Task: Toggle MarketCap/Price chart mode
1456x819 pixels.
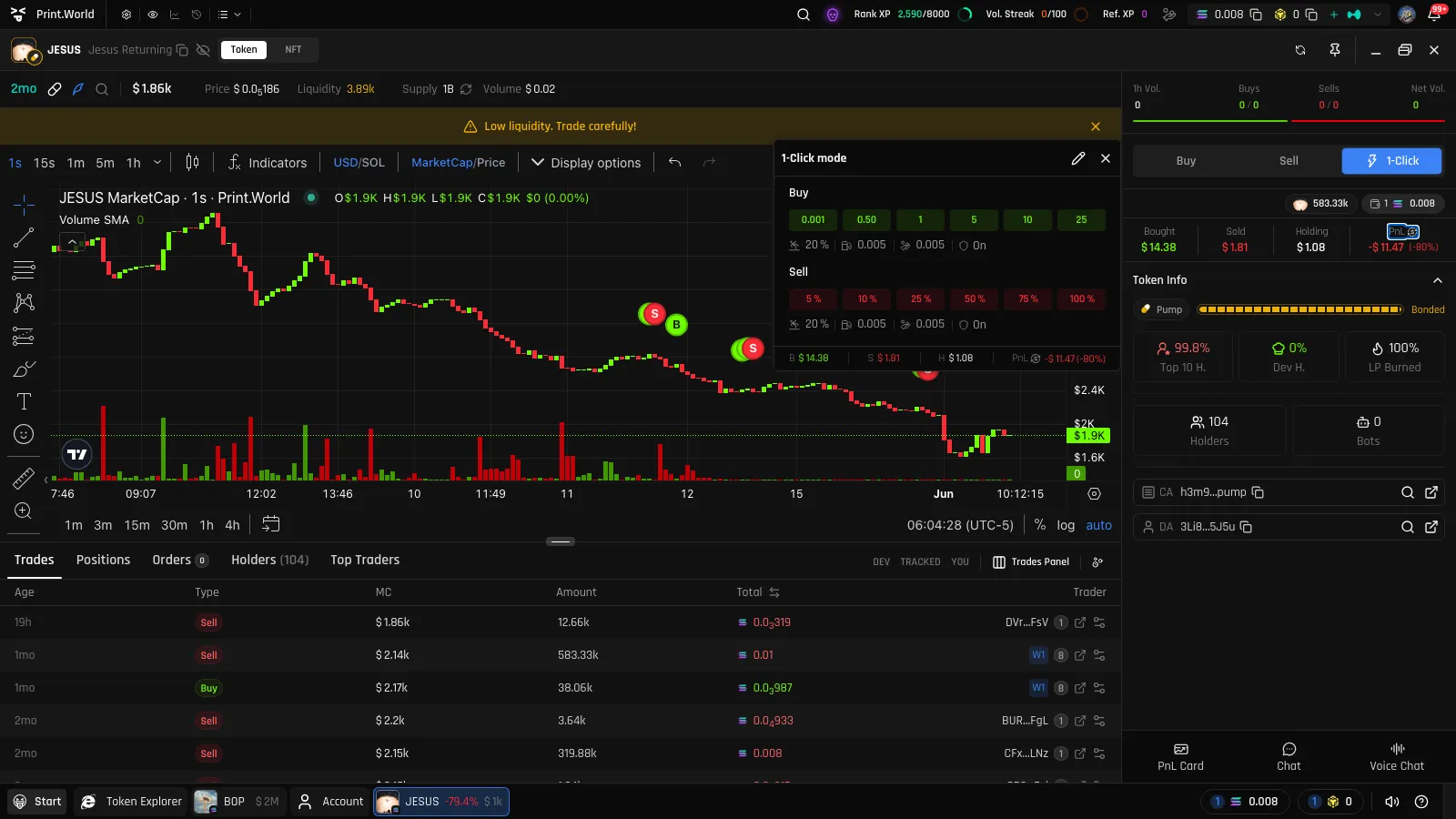Action: (458, 163)
